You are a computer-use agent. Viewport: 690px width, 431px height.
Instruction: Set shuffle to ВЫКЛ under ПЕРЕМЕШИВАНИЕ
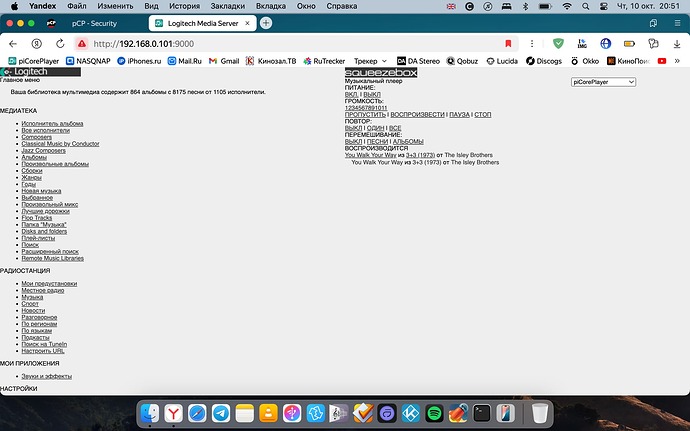(353, 142)
